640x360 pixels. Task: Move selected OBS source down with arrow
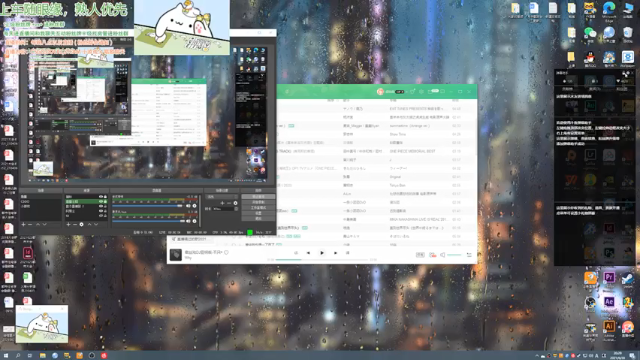(96, 224)
